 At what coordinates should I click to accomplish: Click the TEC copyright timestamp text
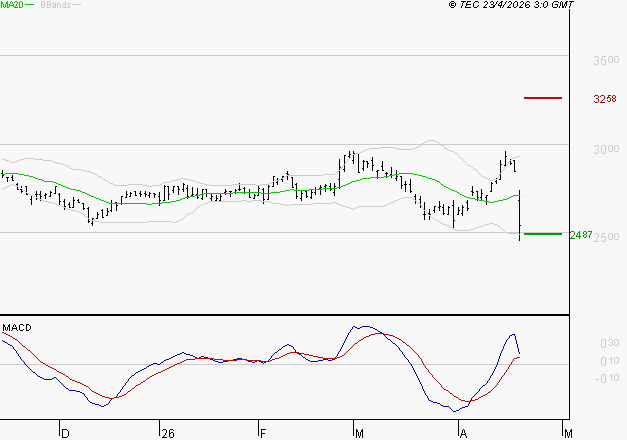pyautogui.click(x=511, y=5)
